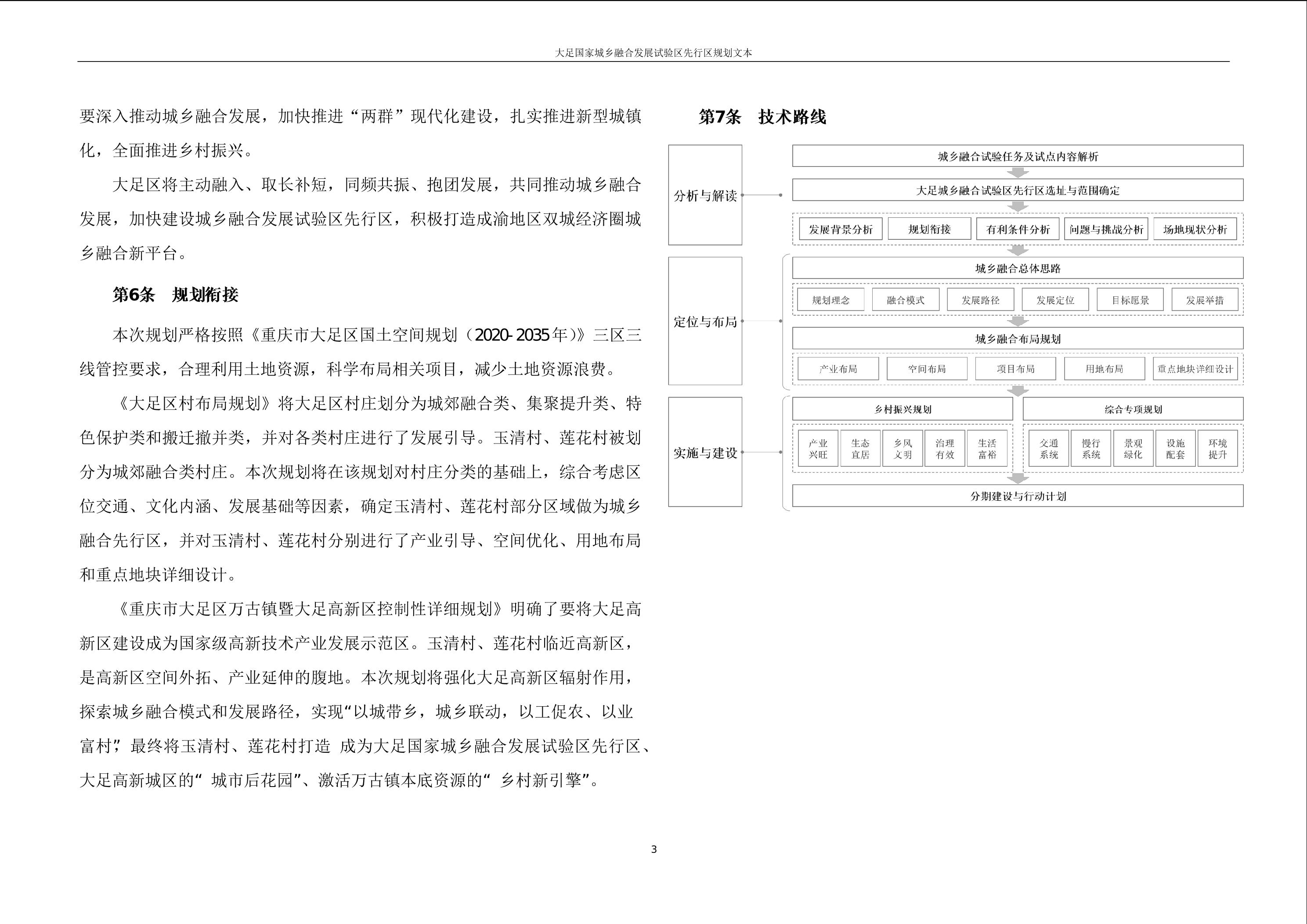
Task: Click the 融合模式 flowchart box
Action: tap(905, 300)
